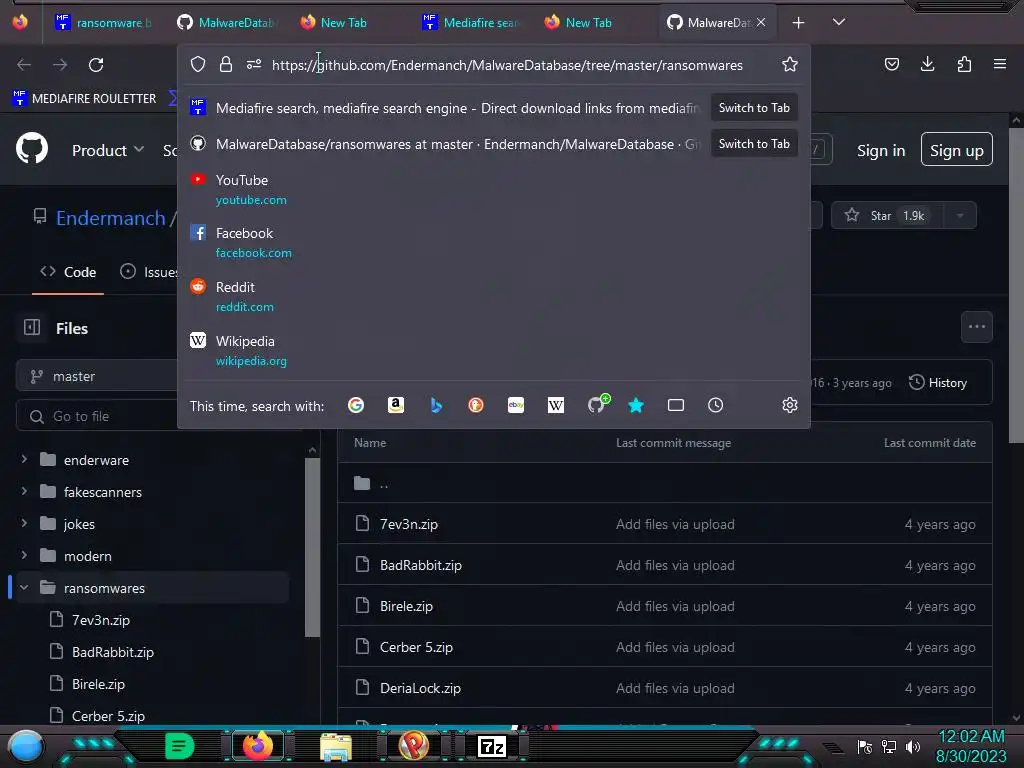
Task: Click the Sign in link
Action: coord(881,150)
